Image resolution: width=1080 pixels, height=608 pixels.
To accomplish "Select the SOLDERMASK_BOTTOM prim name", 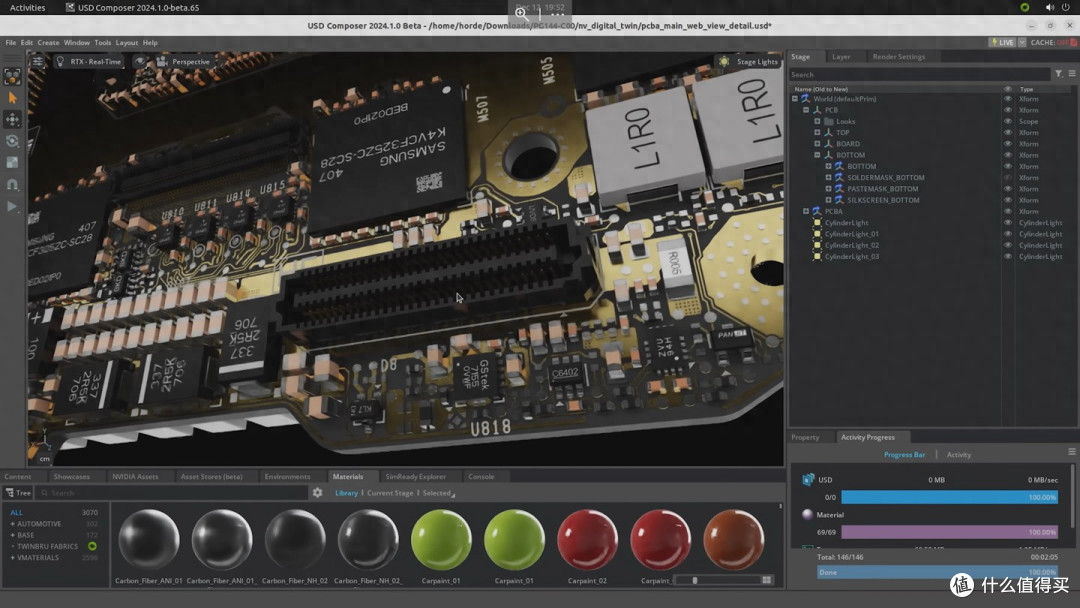I will pyautogui.click(x=886, y=178).
